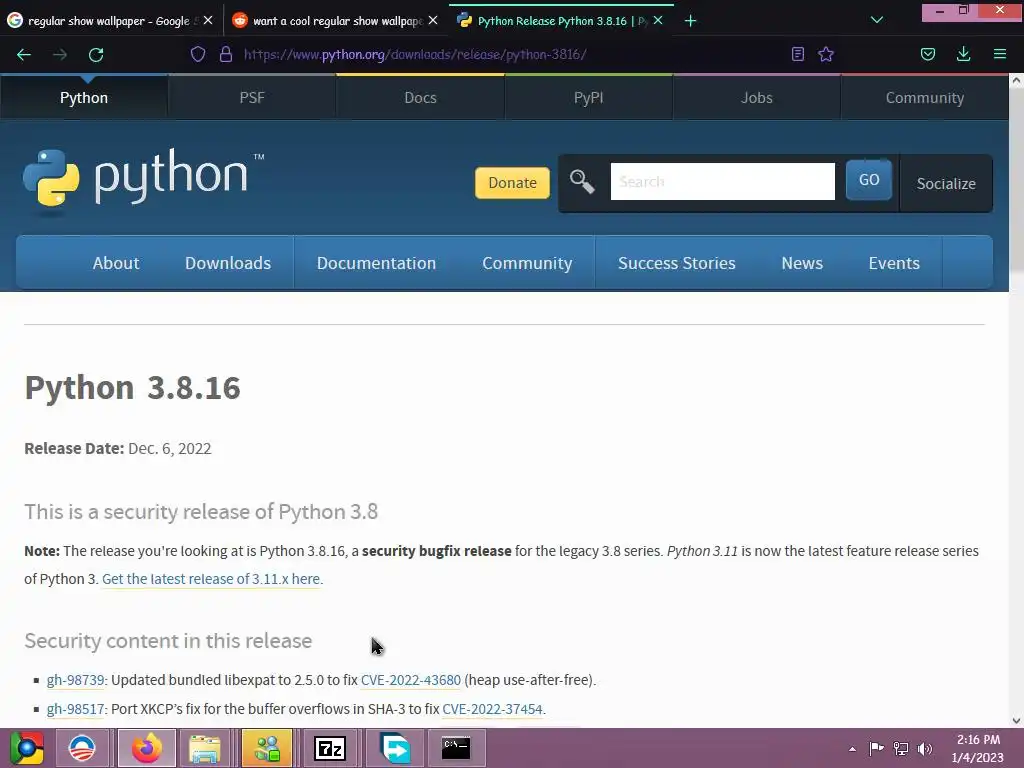Open the Pocket save icon
Viewport: 1024px width, 768px height.
(927, 54)
